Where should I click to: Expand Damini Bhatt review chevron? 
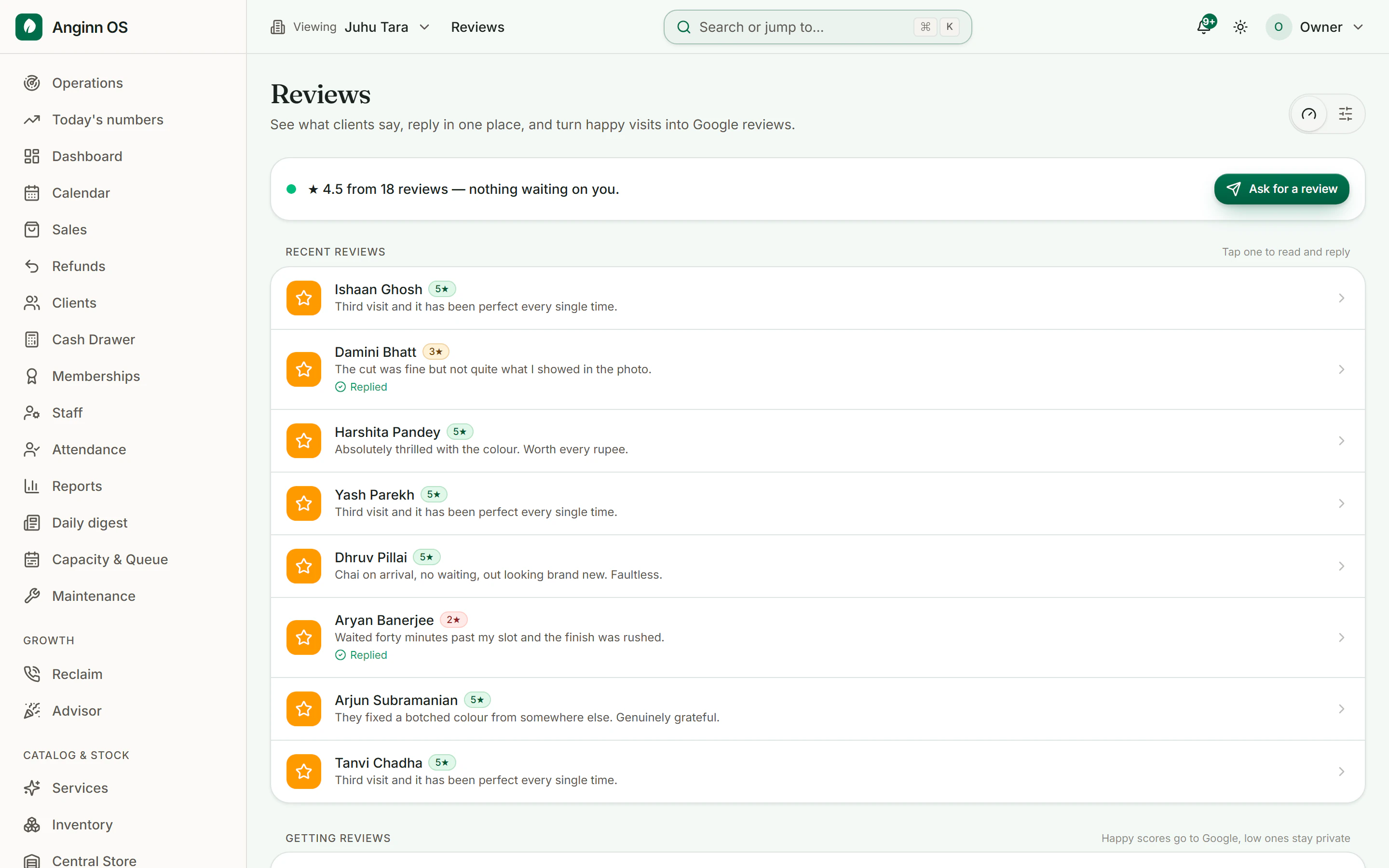pos(1341,369)
